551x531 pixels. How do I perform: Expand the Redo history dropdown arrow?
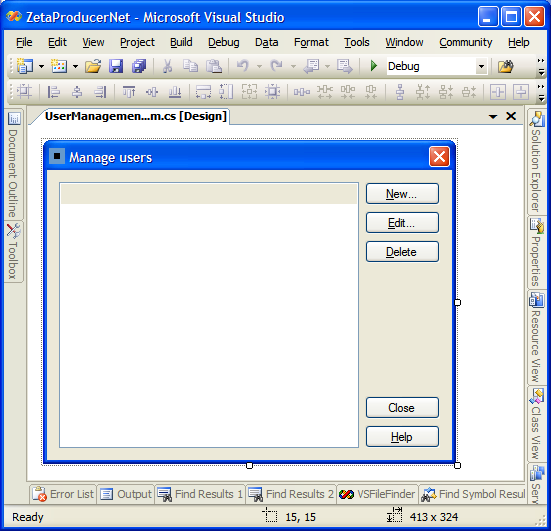[x=293, y=66]
